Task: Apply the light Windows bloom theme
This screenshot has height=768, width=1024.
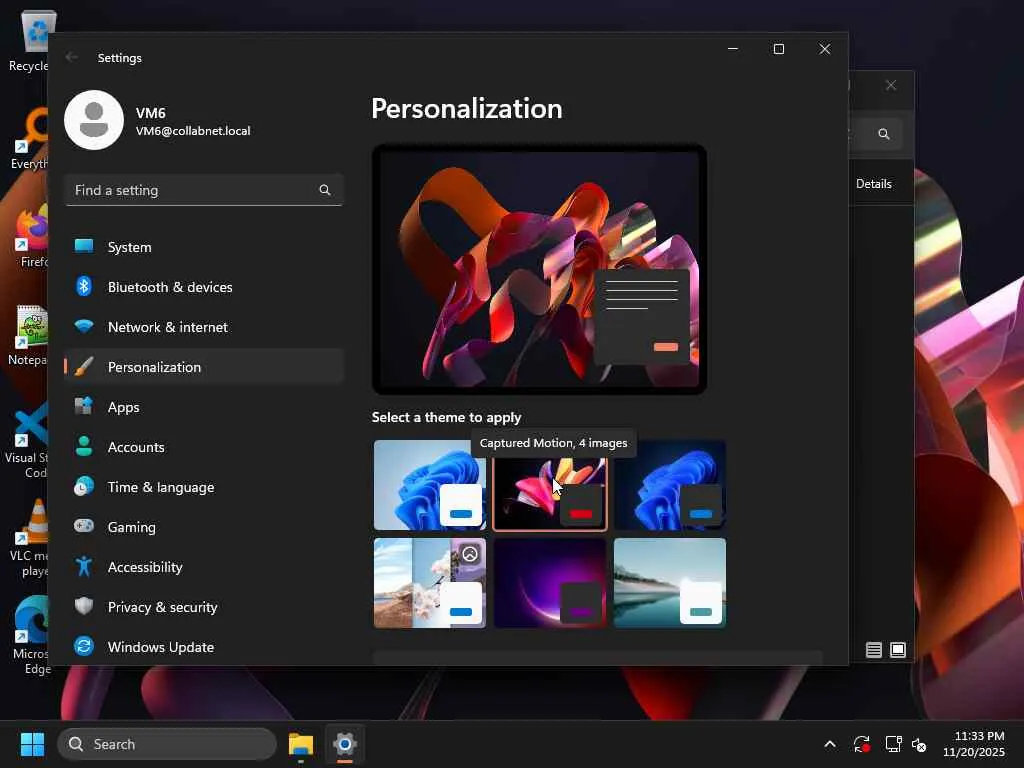Action: coord(430,485)
